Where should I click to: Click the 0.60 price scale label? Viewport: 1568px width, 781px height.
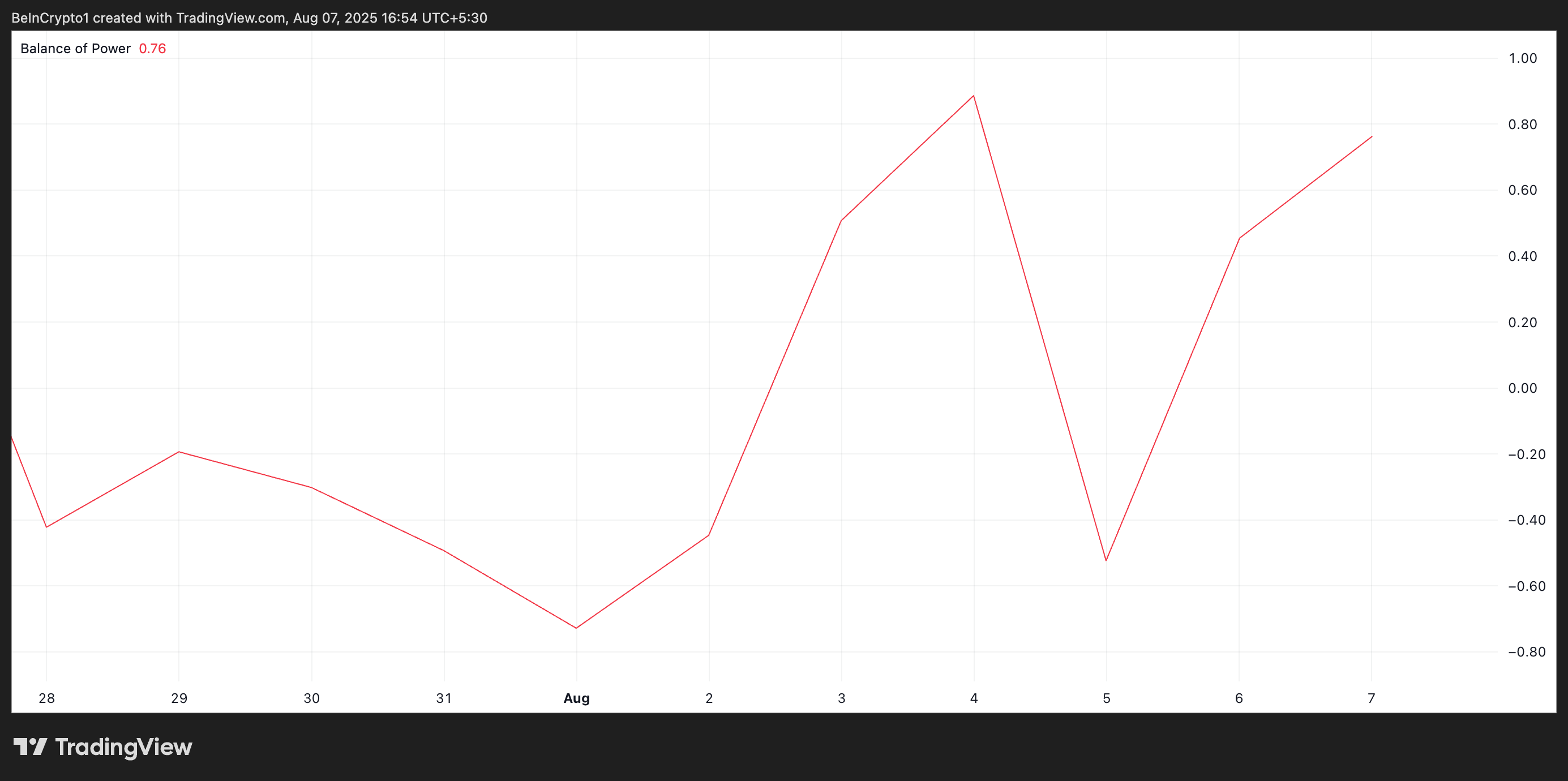pyautogui.click(x=1522, y=191)
